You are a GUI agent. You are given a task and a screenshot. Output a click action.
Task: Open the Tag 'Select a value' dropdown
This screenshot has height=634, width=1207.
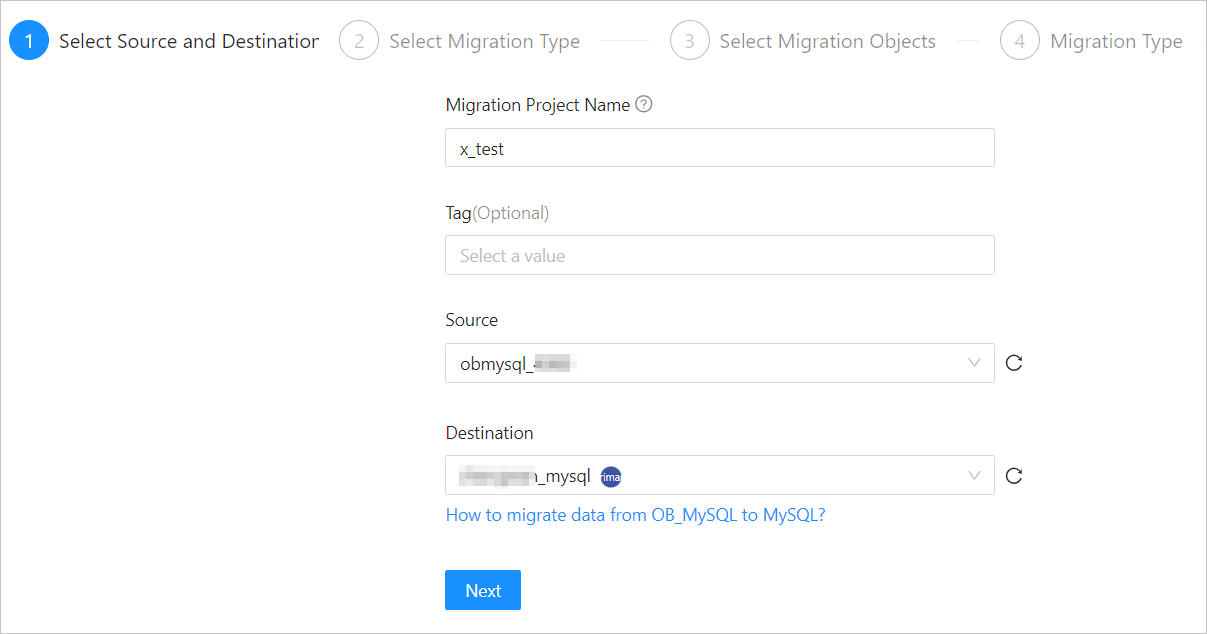[719, 256]
